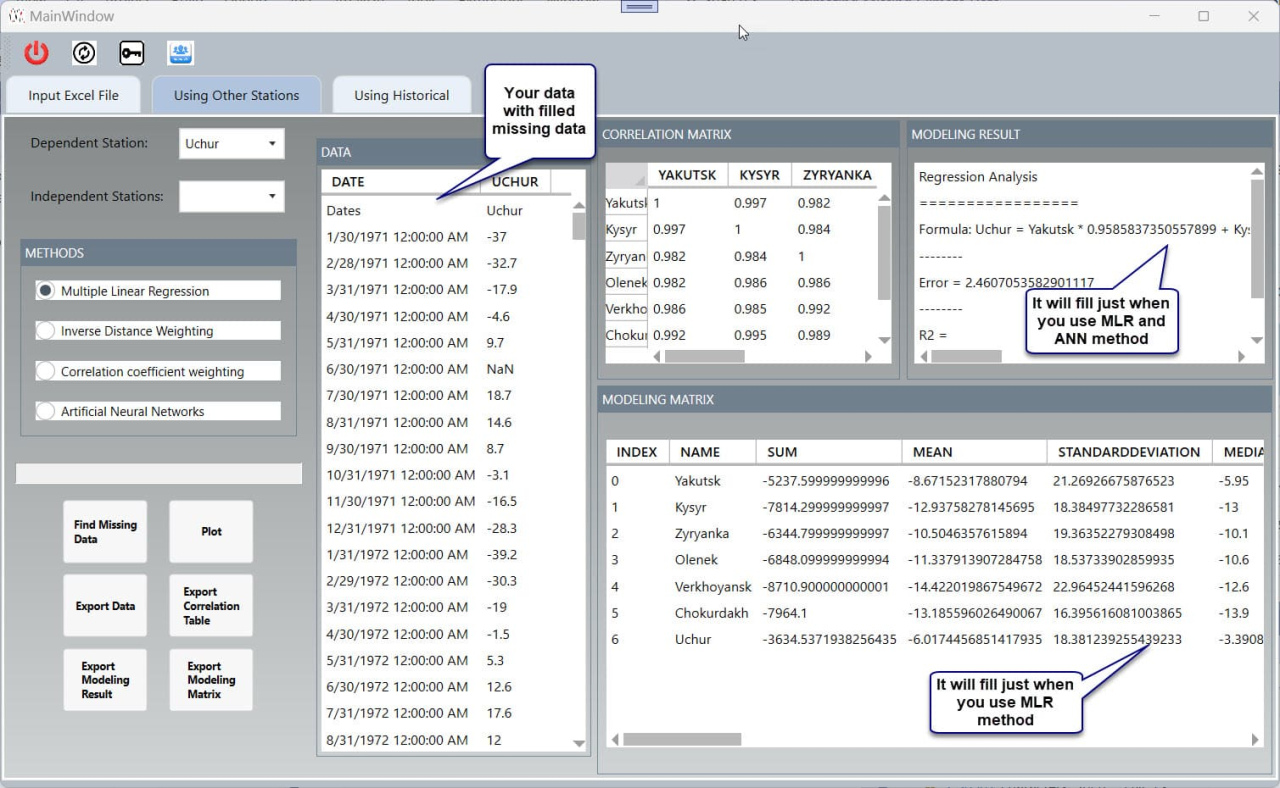
Task: Click the progress bar below Methods panel
Action: [159, 474]
